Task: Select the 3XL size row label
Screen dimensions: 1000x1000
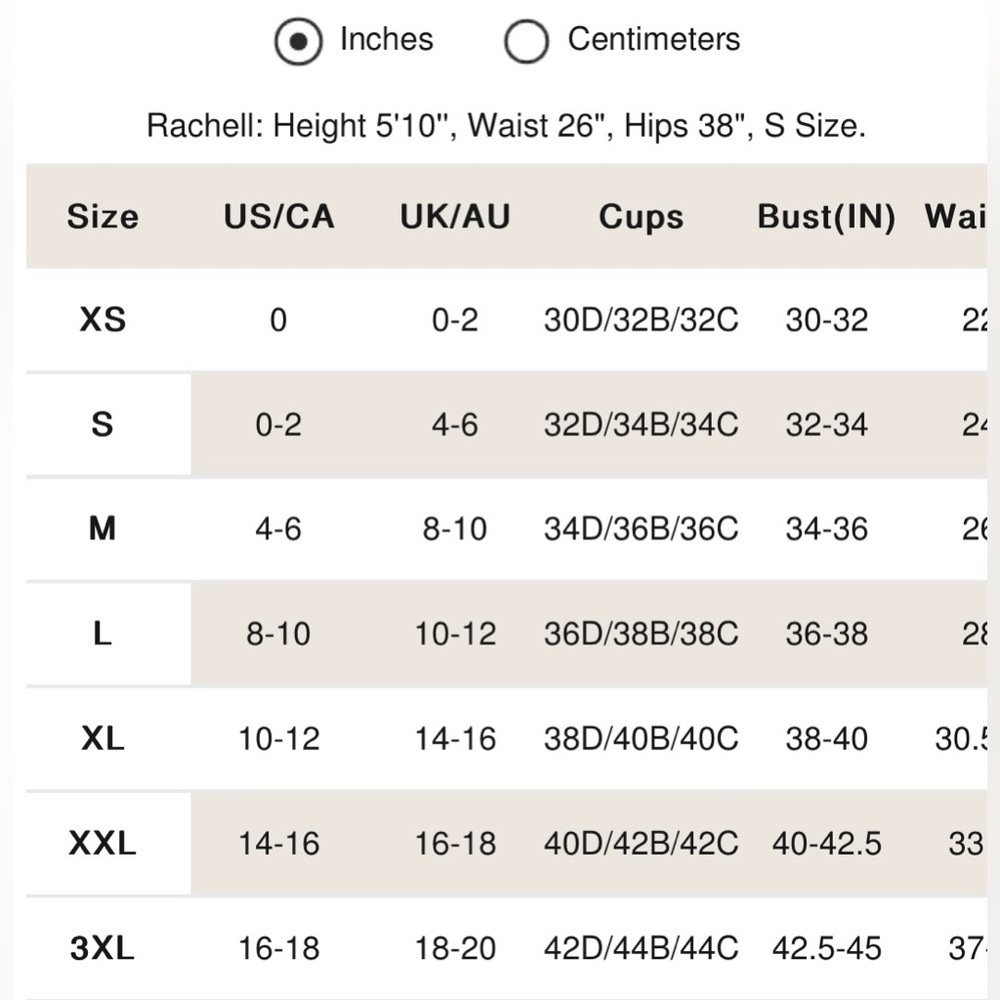Action: [103, 948]
